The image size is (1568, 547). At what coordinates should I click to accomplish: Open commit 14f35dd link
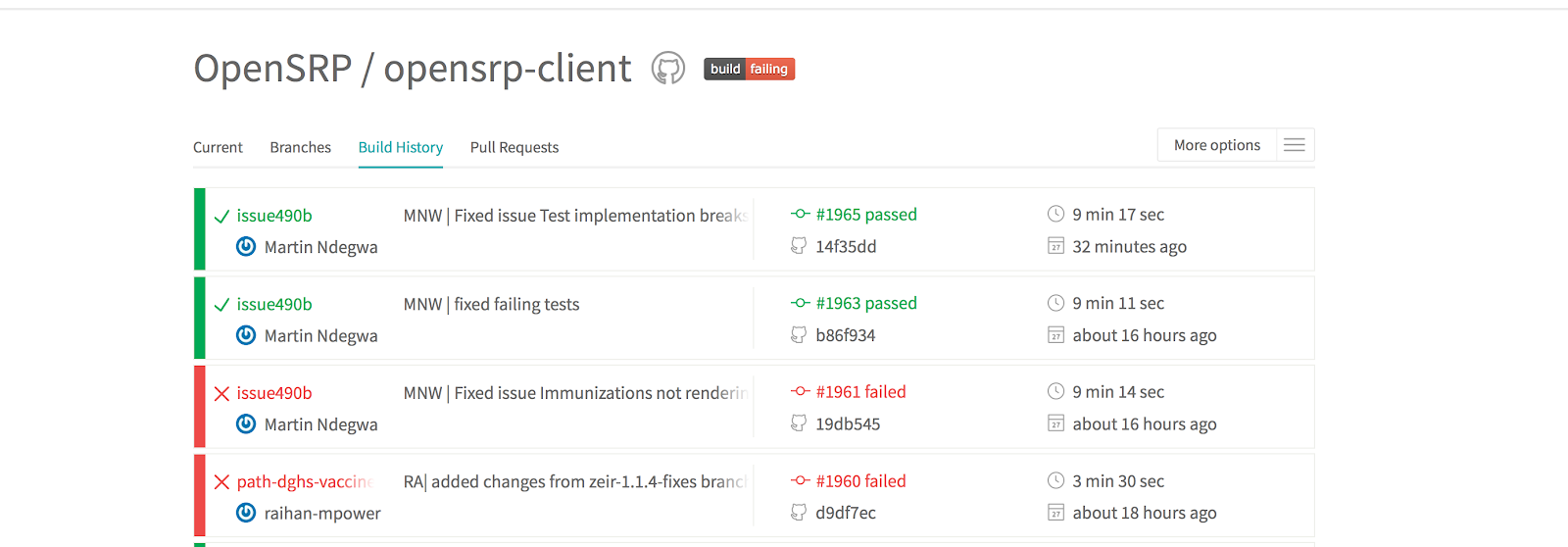tap(846, 246)
